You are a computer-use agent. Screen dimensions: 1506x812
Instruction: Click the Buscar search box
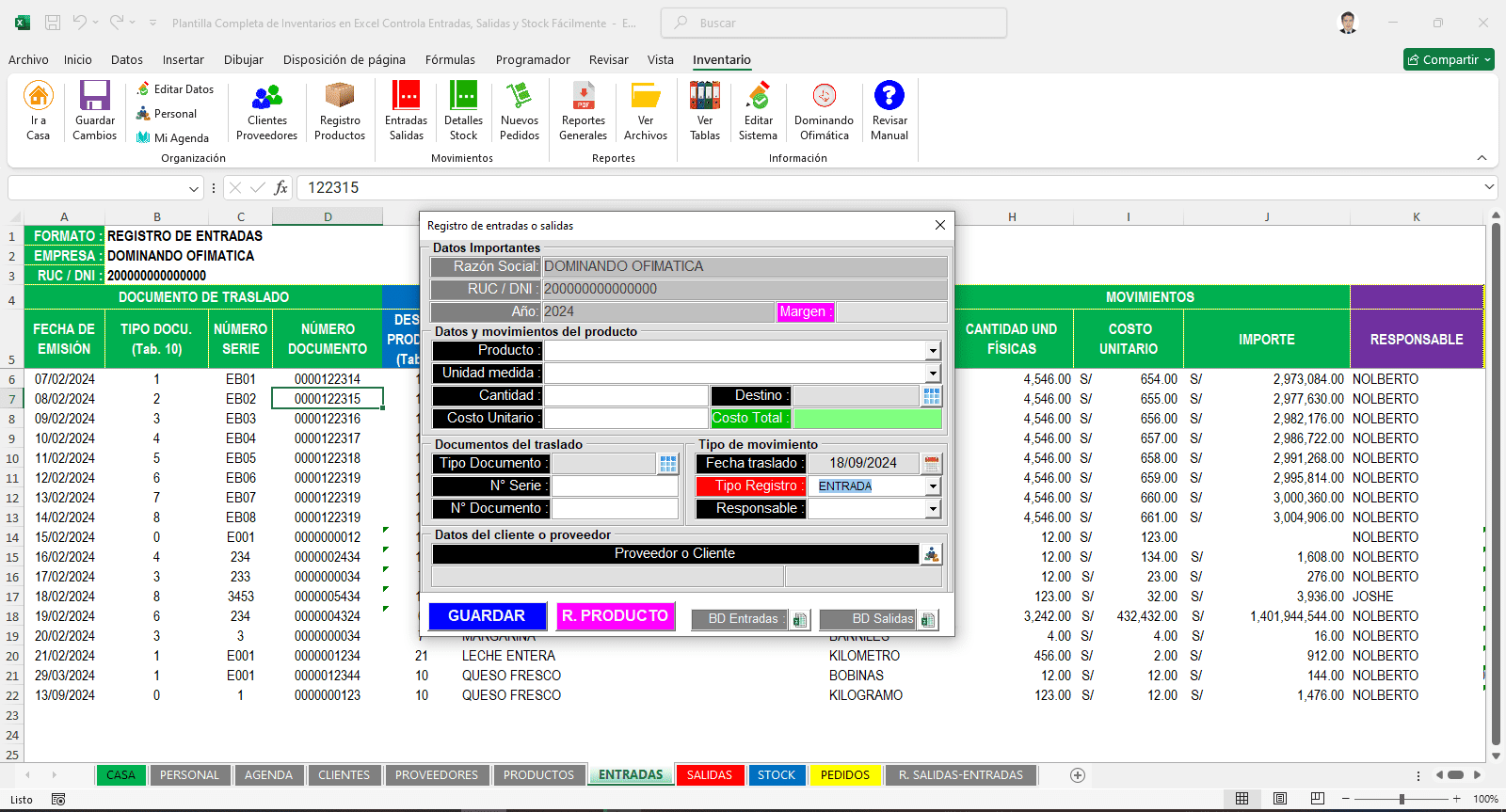click(834, 23)
